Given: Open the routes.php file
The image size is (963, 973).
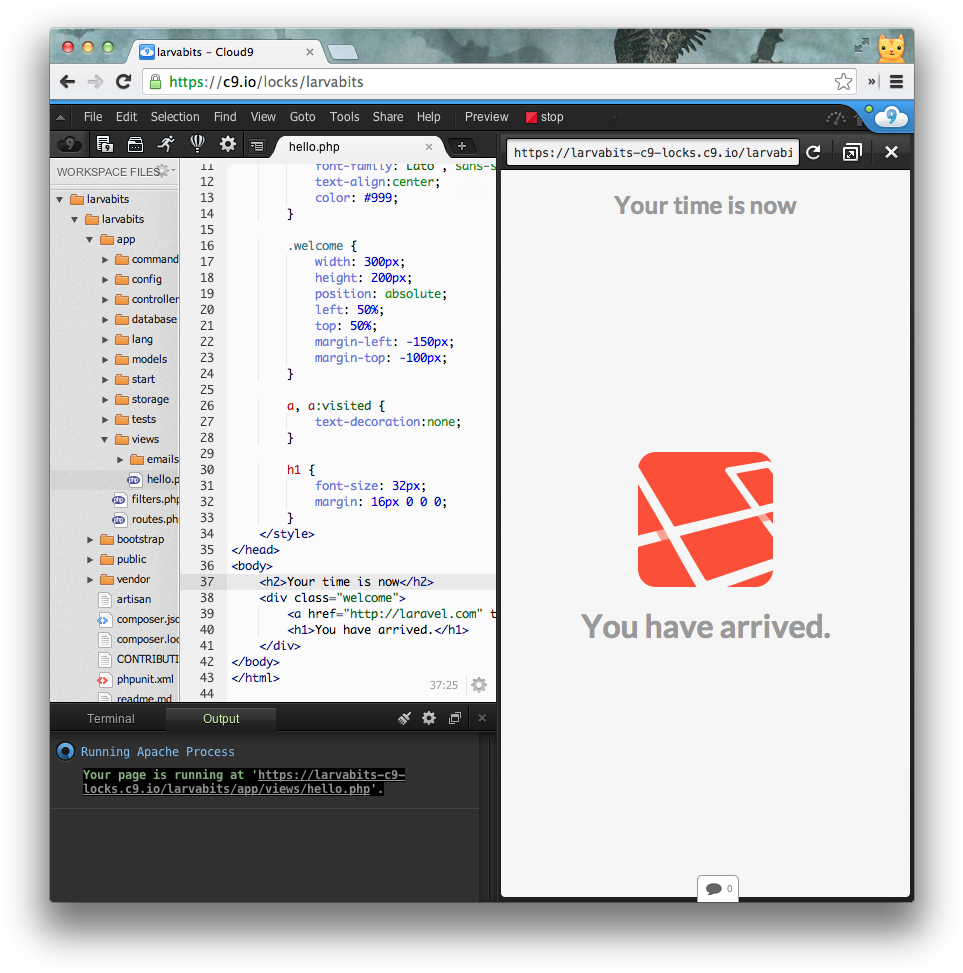Looking at the screenshot, I should click(146, 519).
